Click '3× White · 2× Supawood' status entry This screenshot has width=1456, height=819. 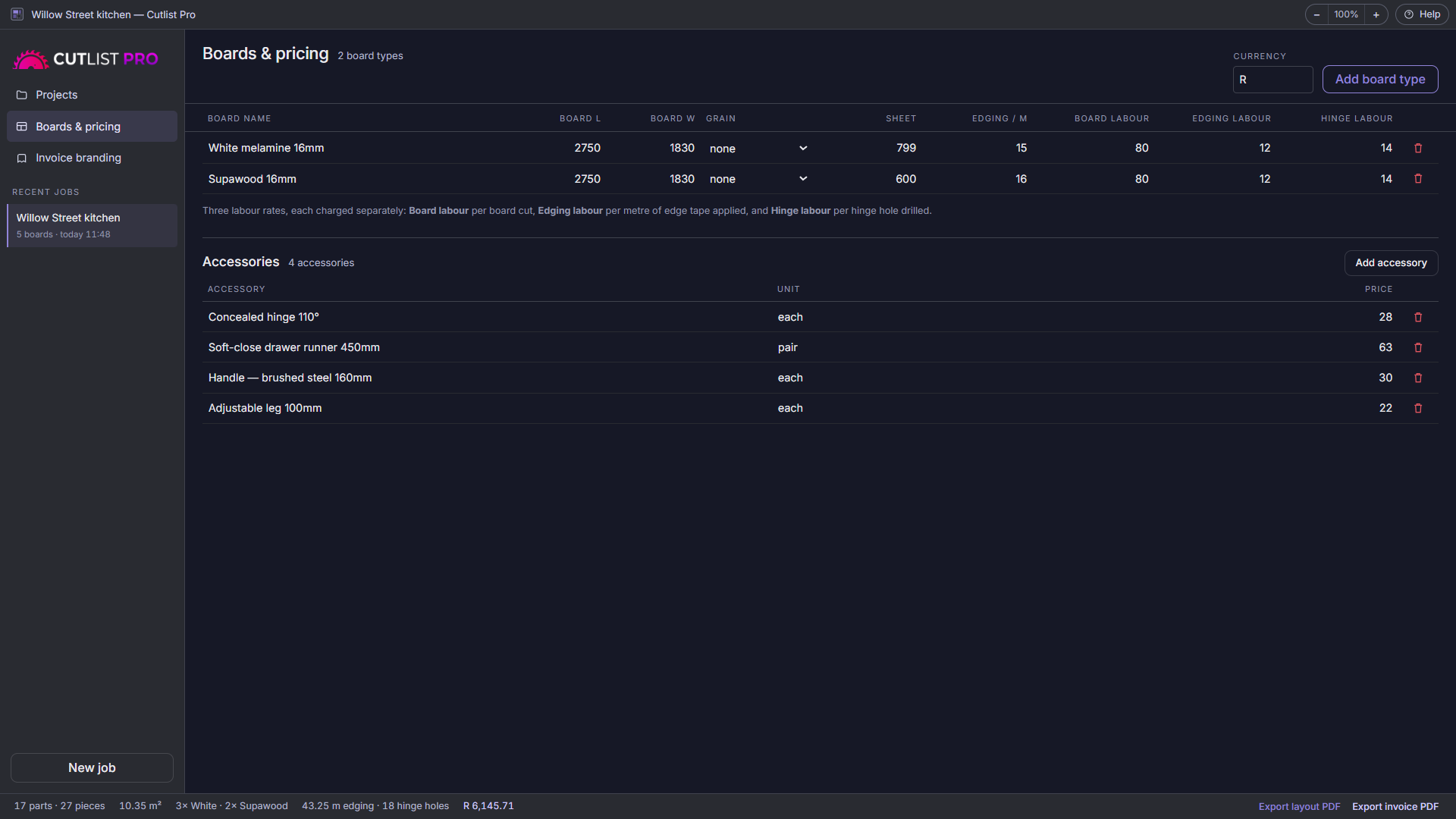pyautogui.click(x=231, y=806)
